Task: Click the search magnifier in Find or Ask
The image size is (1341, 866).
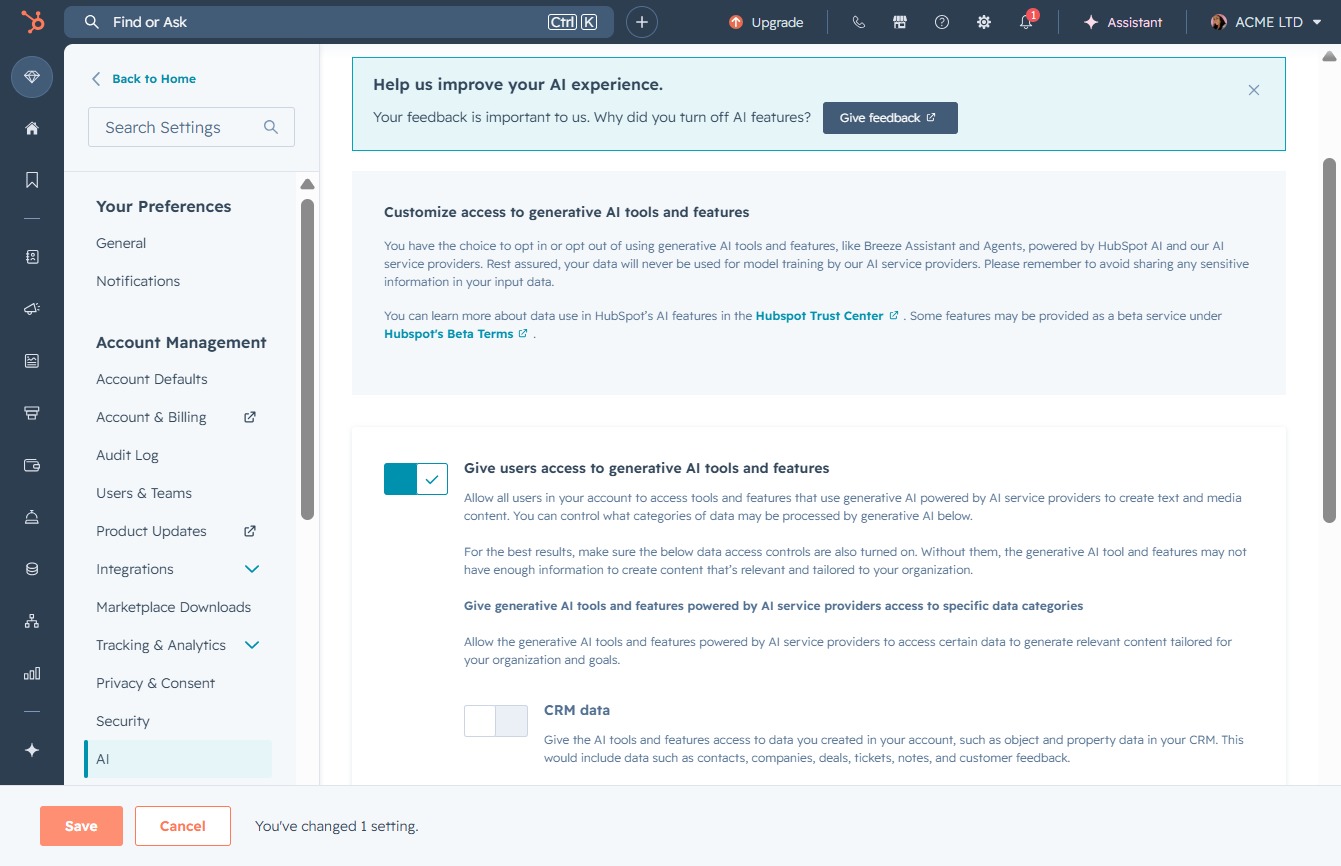Action: pos(92,22)
